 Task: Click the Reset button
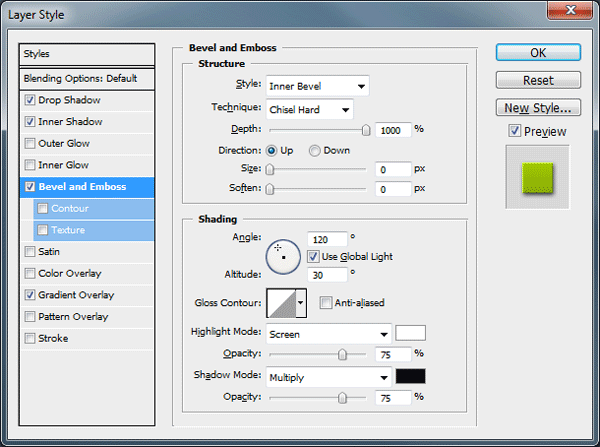click(538, 80)
